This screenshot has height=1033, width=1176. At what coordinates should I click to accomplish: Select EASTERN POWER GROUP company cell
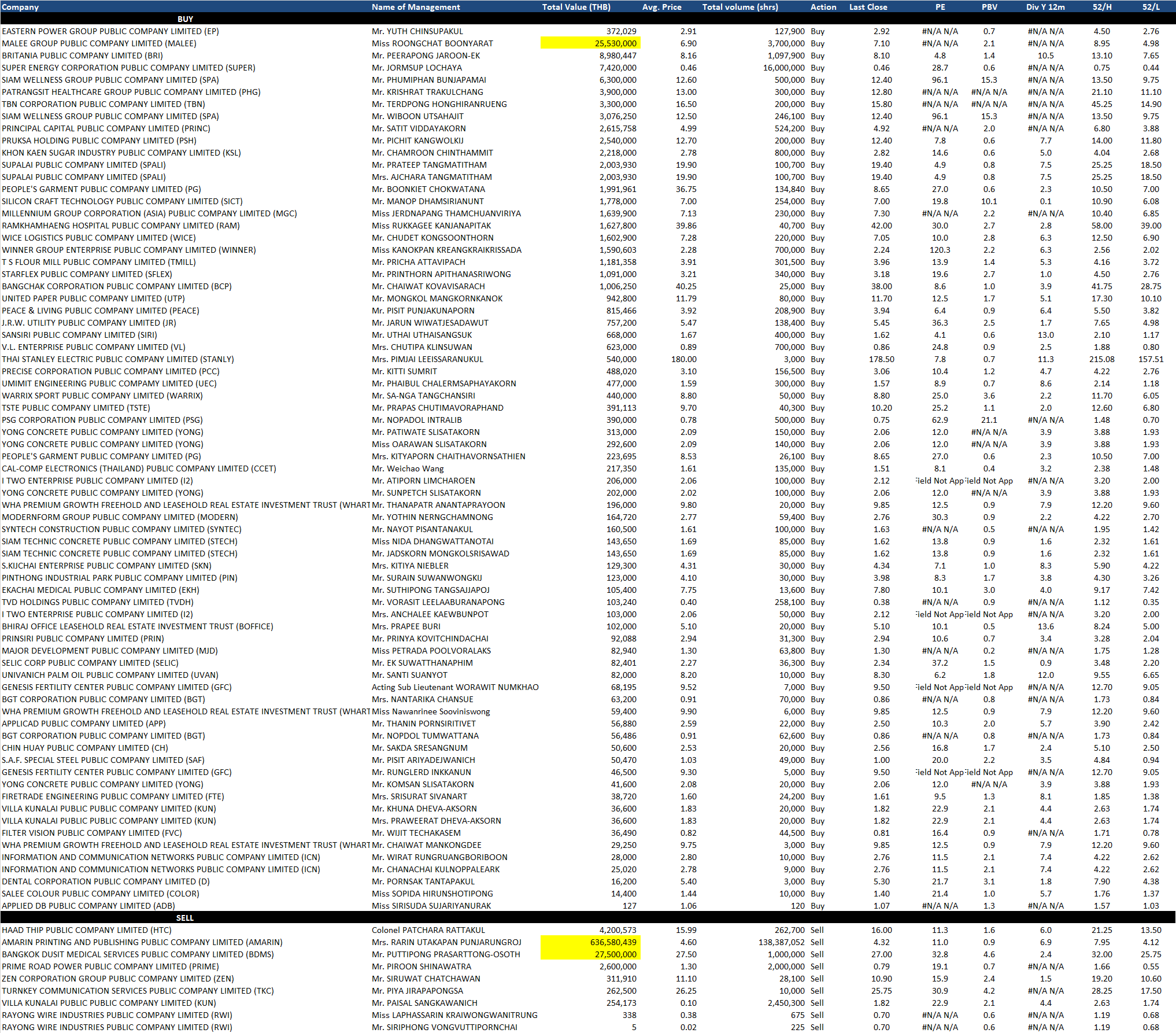(110, 31)
